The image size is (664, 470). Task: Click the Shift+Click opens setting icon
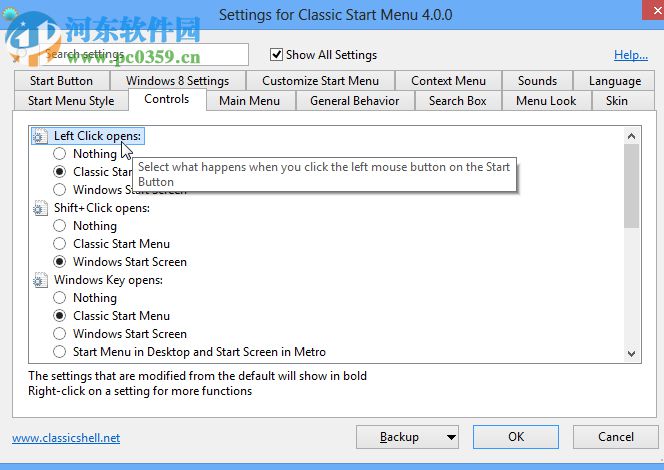40,208
